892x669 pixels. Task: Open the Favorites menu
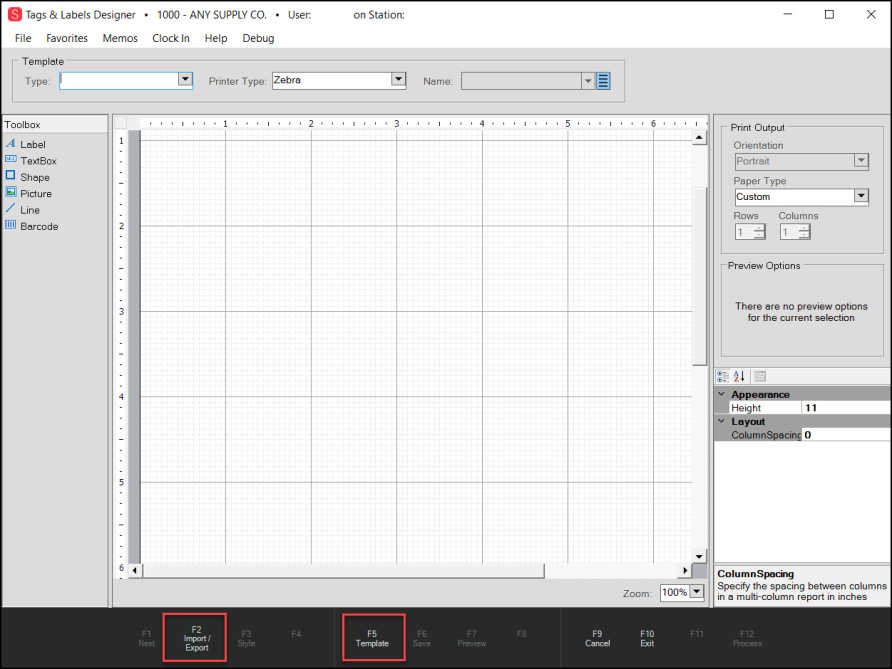[x=67, y=38]
